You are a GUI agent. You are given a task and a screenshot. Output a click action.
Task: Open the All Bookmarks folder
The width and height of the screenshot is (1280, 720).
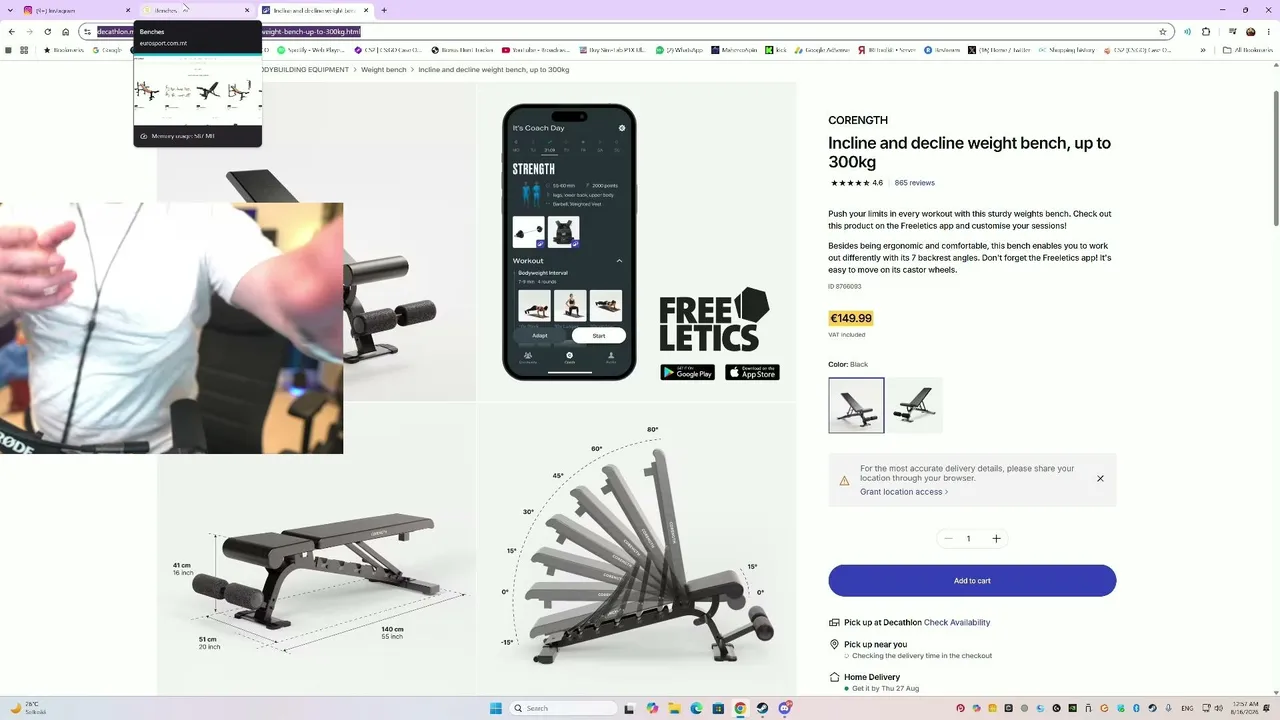click(1249, 49)
